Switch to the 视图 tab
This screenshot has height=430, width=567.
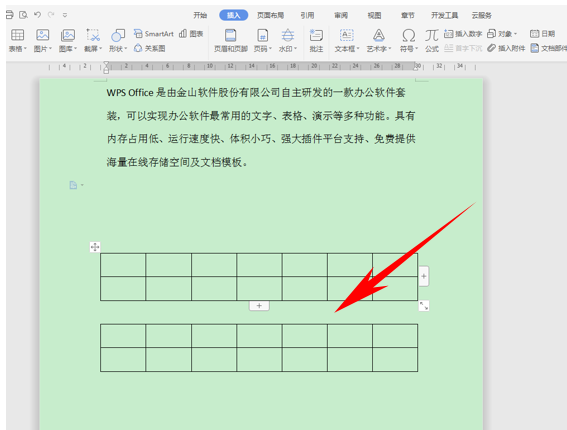tap(374, 15)
